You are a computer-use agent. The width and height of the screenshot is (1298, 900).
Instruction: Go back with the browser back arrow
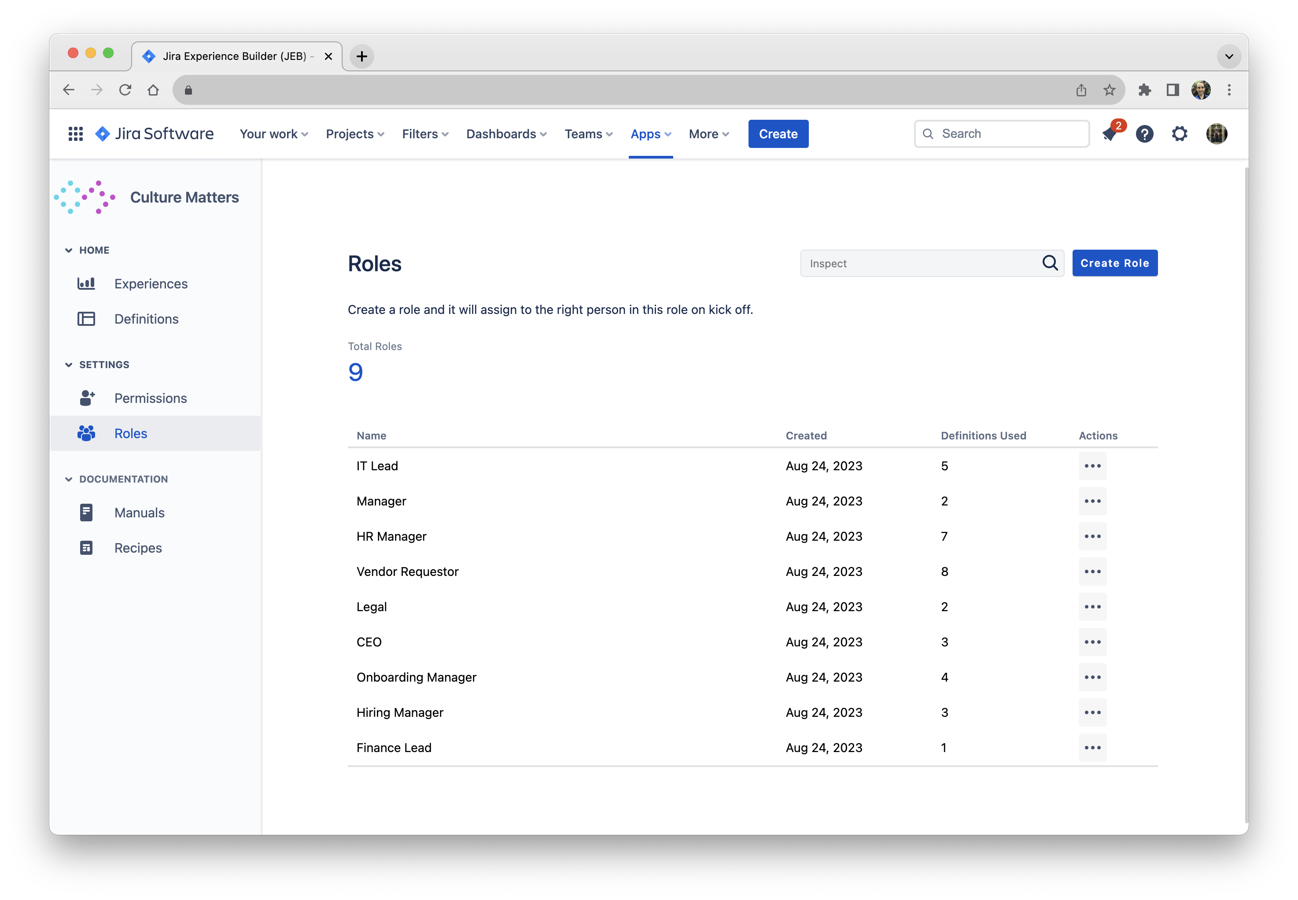(x=69, y=90)
